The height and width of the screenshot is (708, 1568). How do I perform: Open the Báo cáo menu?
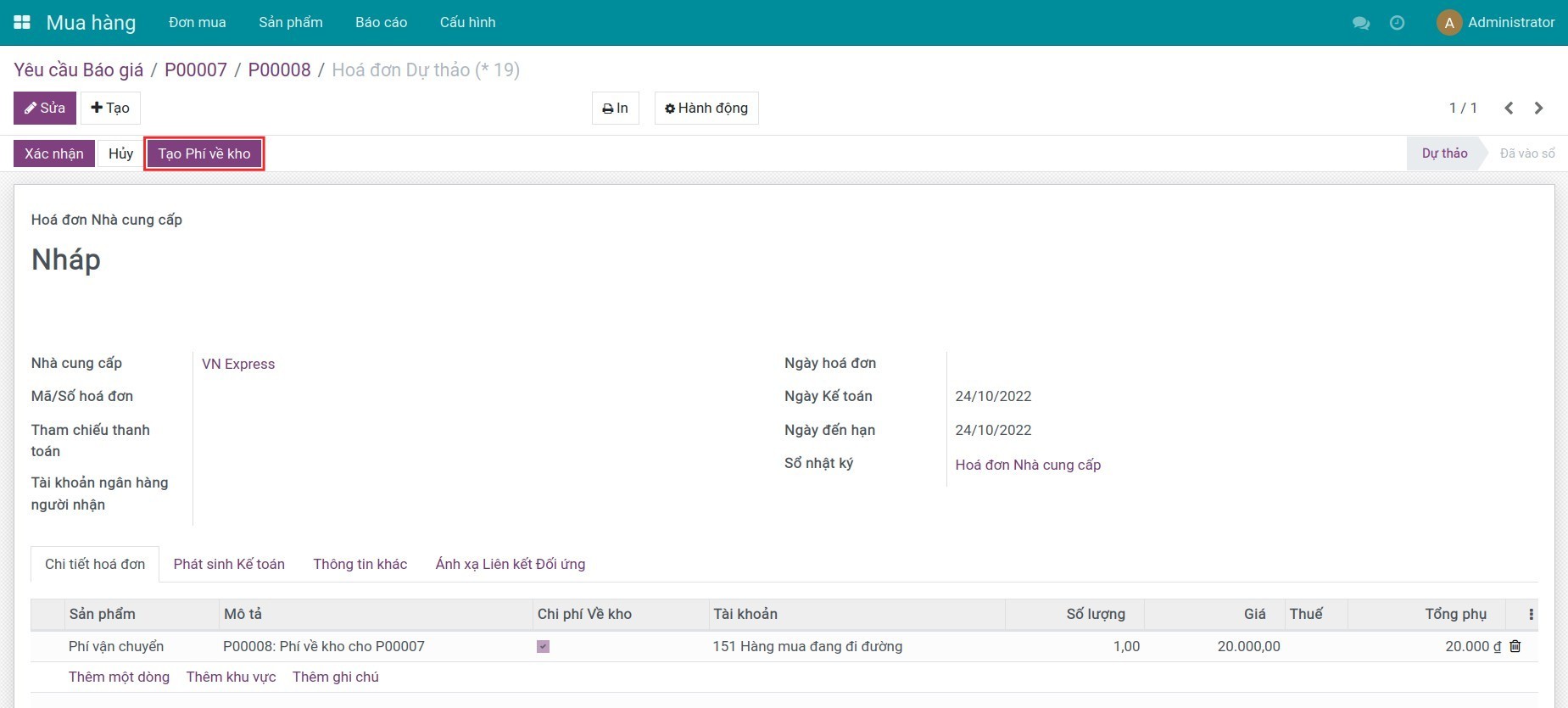(381, 22)
